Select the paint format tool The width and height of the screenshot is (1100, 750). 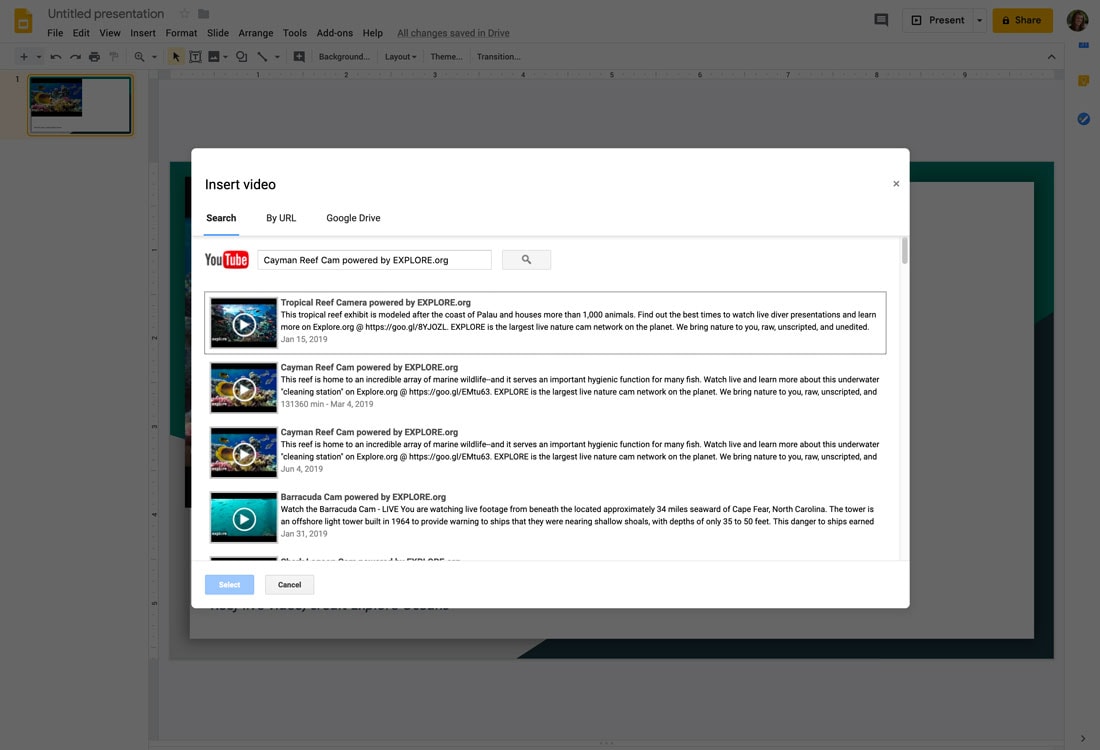click(114, 57)
